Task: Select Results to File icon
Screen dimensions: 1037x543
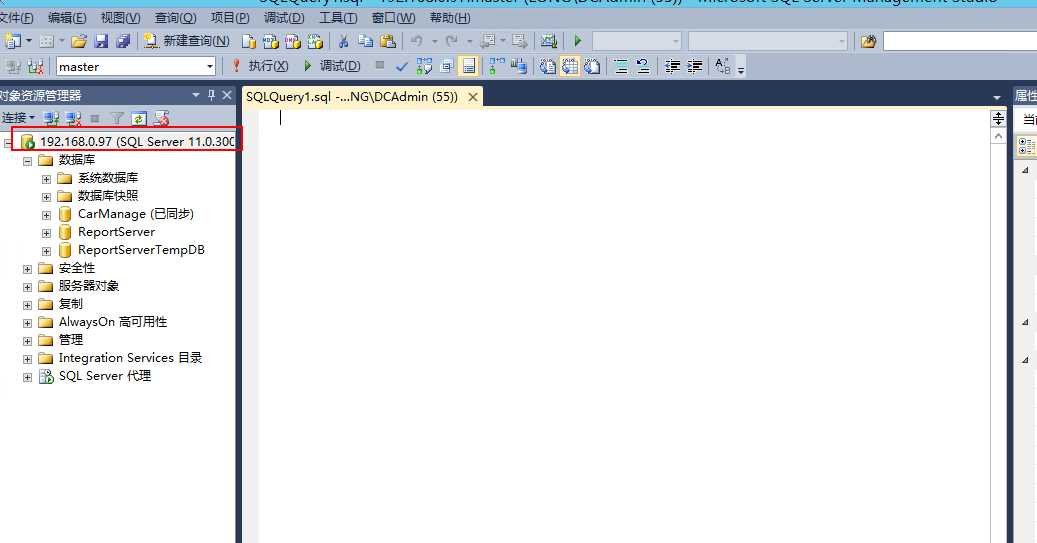Action: pos(592,66)
